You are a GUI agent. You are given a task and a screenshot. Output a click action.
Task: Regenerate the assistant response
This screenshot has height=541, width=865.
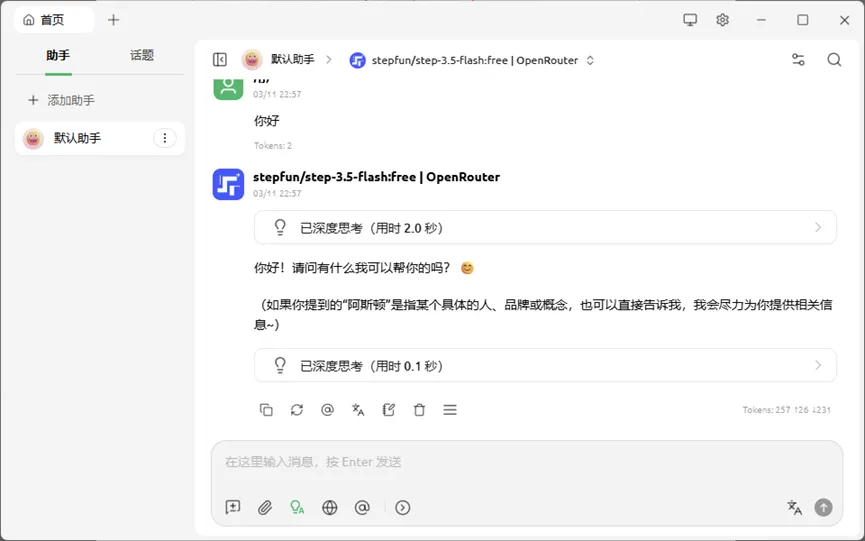(297, 410)
